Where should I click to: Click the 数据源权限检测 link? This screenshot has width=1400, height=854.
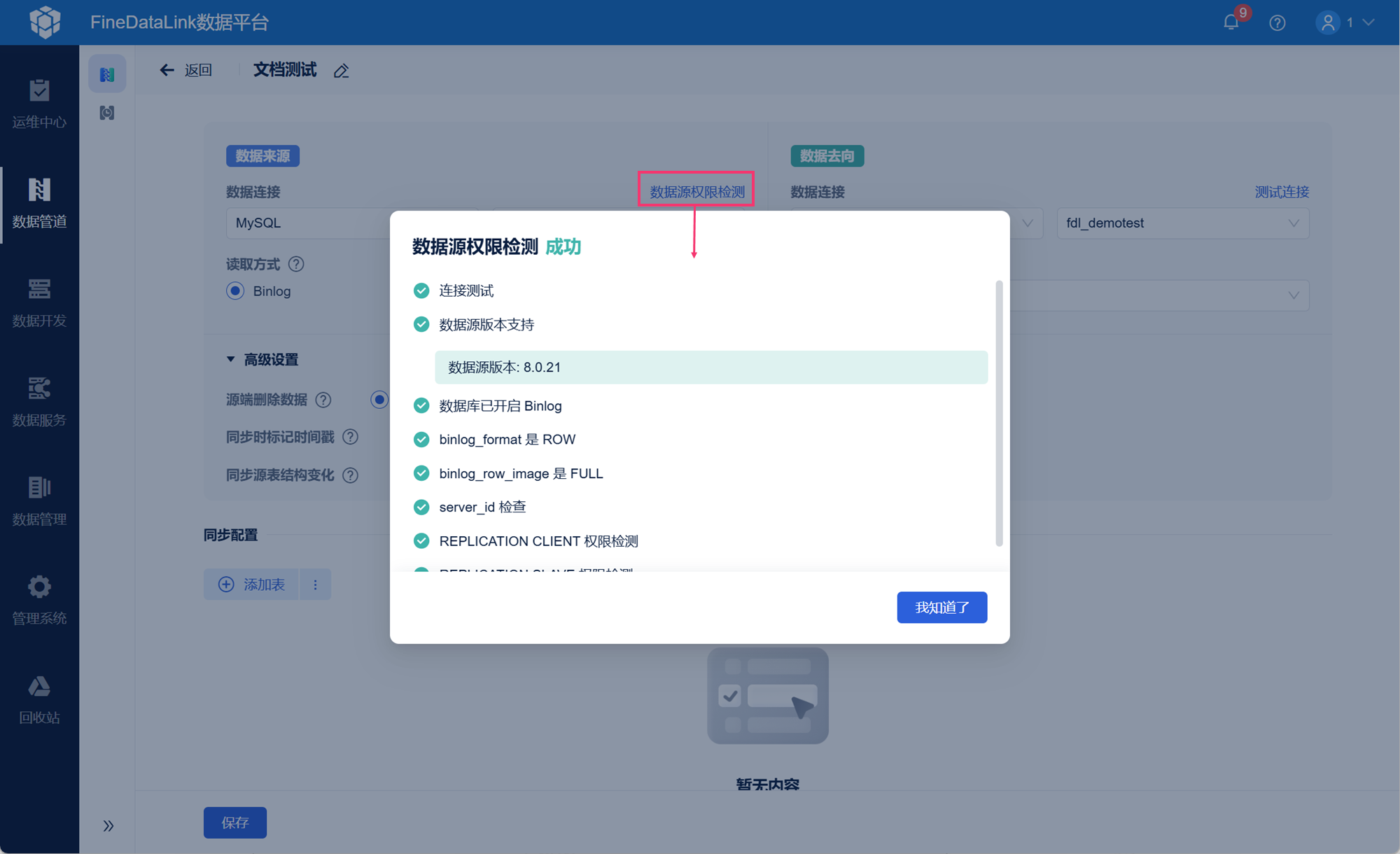click(696, 192)
